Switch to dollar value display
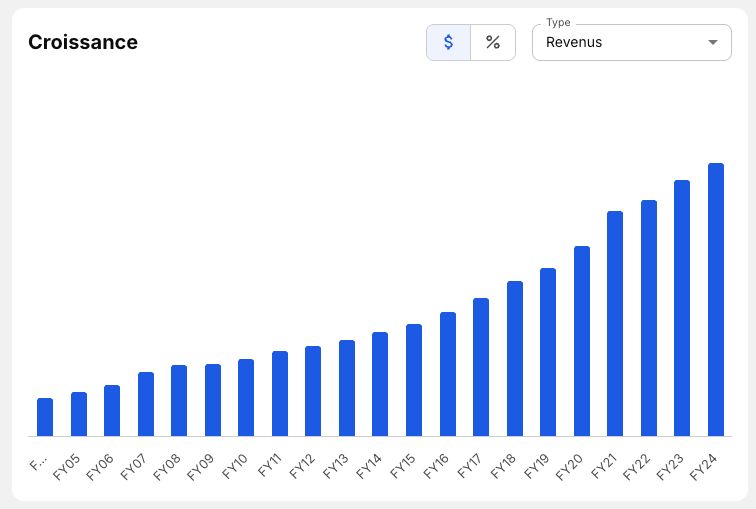 (x=448, y=42)
